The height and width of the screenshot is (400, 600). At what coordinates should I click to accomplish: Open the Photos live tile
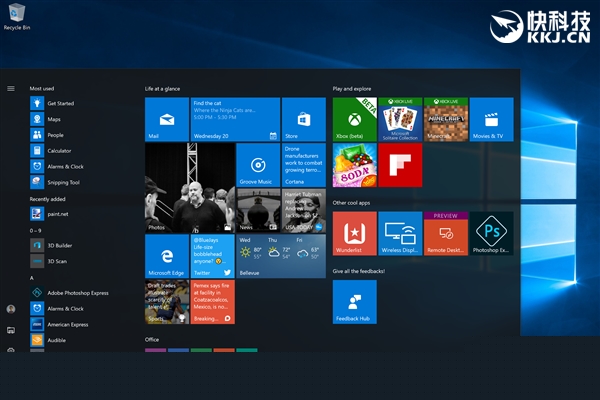point(190,188)
